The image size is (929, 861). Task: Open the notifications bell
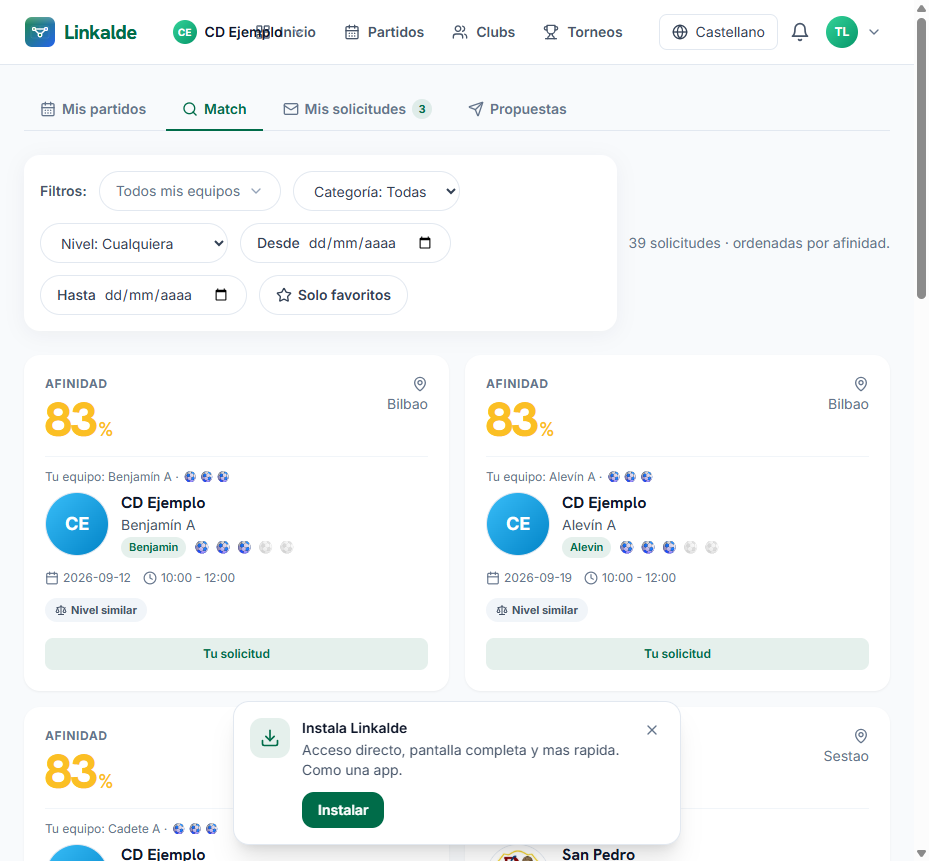(799, 32)
